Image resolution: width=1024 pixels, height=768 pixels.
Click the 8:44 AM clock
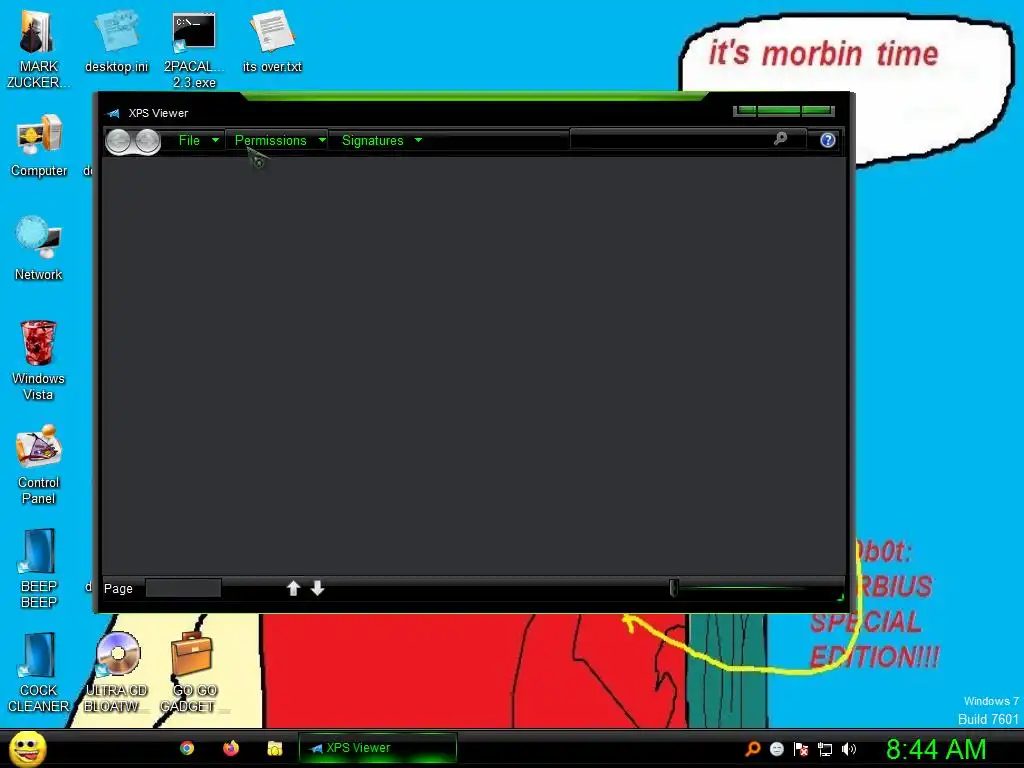point(936,750)
